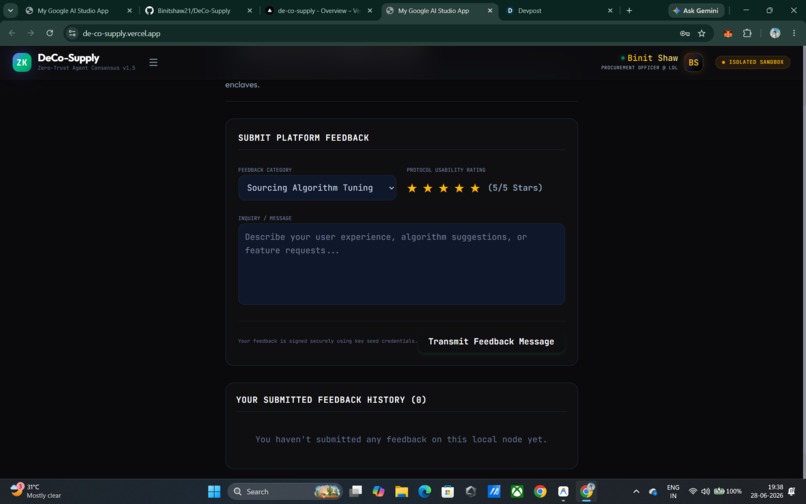Click Transmit Feedback Message button
806x504 pixels.
[x=491, y=341]
